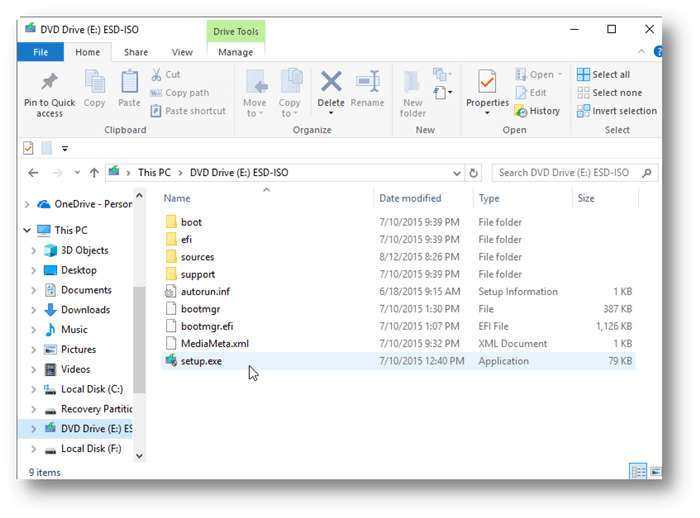Screen dimensions: 700x518
Task: Click the Copy ribbon icon
Action: [94, 83]
